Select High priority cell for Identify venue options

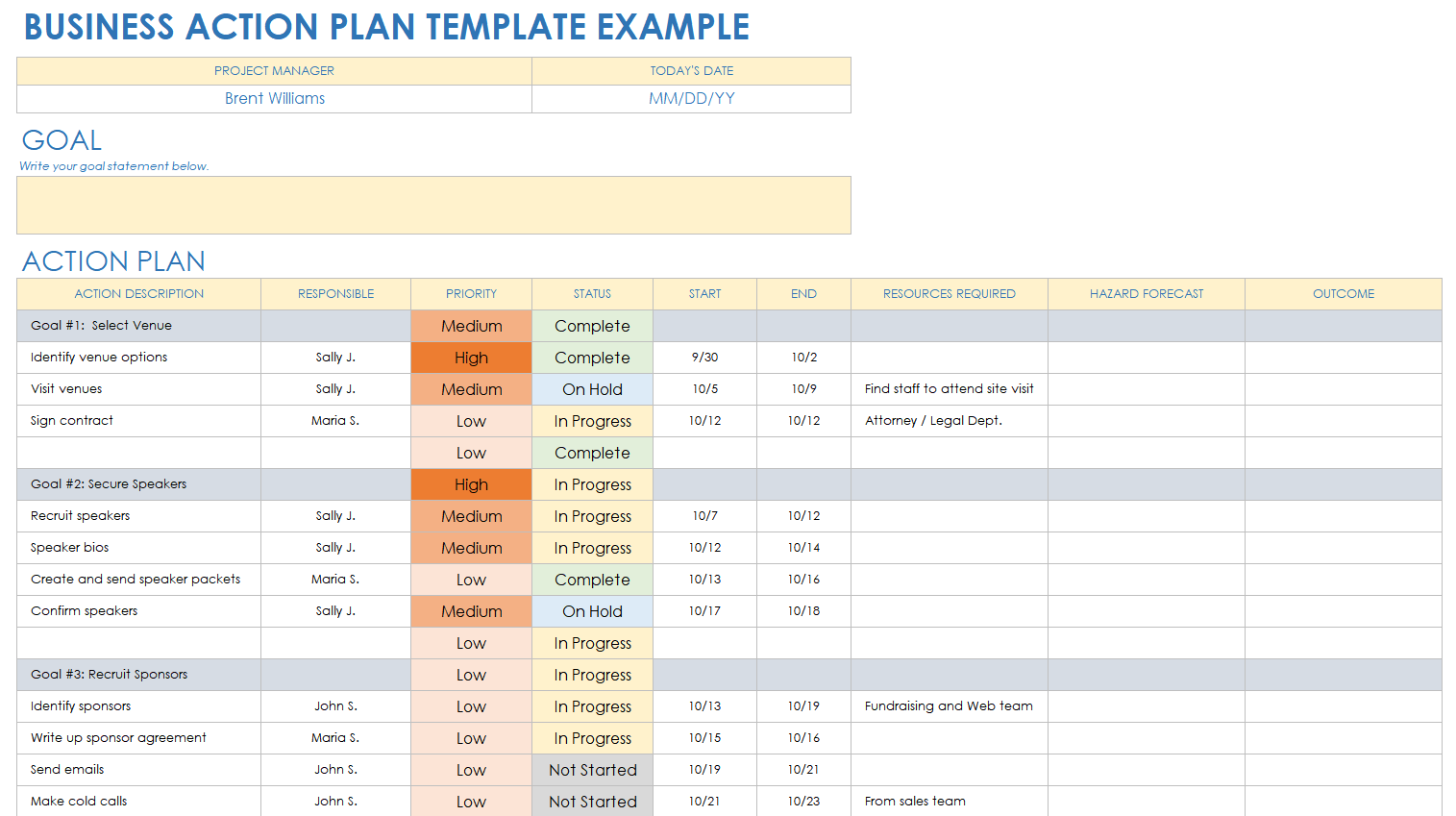click(x=471, y=358)
